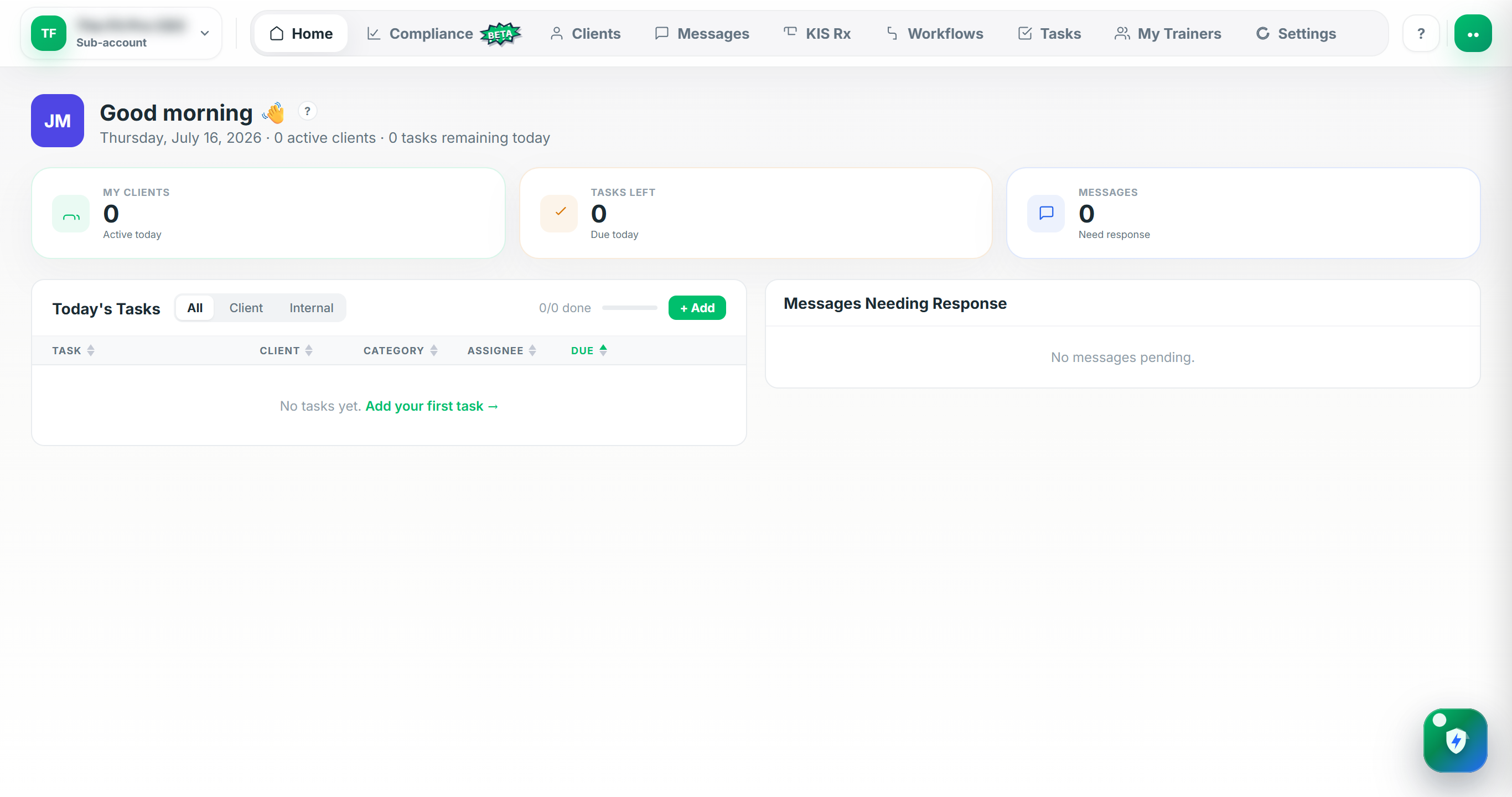The image size is (1512, 797).
Task: Select the Internal task filter
Action: click(311, 308)
